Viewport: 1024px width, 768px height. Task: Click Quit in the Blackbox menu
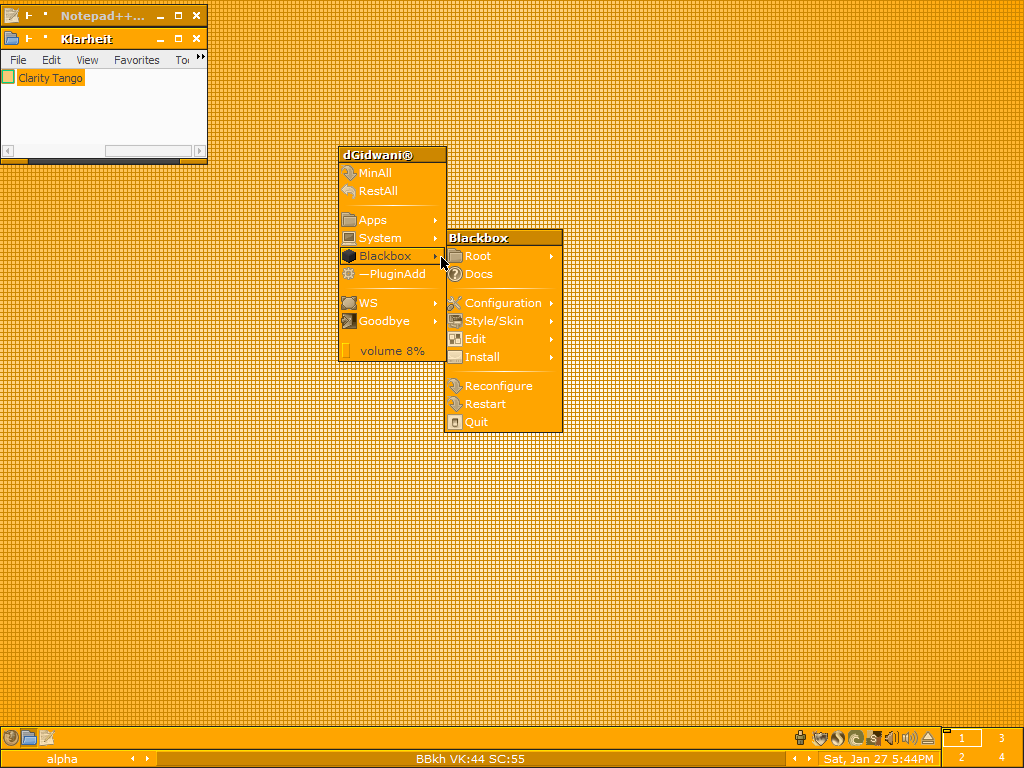503,422
